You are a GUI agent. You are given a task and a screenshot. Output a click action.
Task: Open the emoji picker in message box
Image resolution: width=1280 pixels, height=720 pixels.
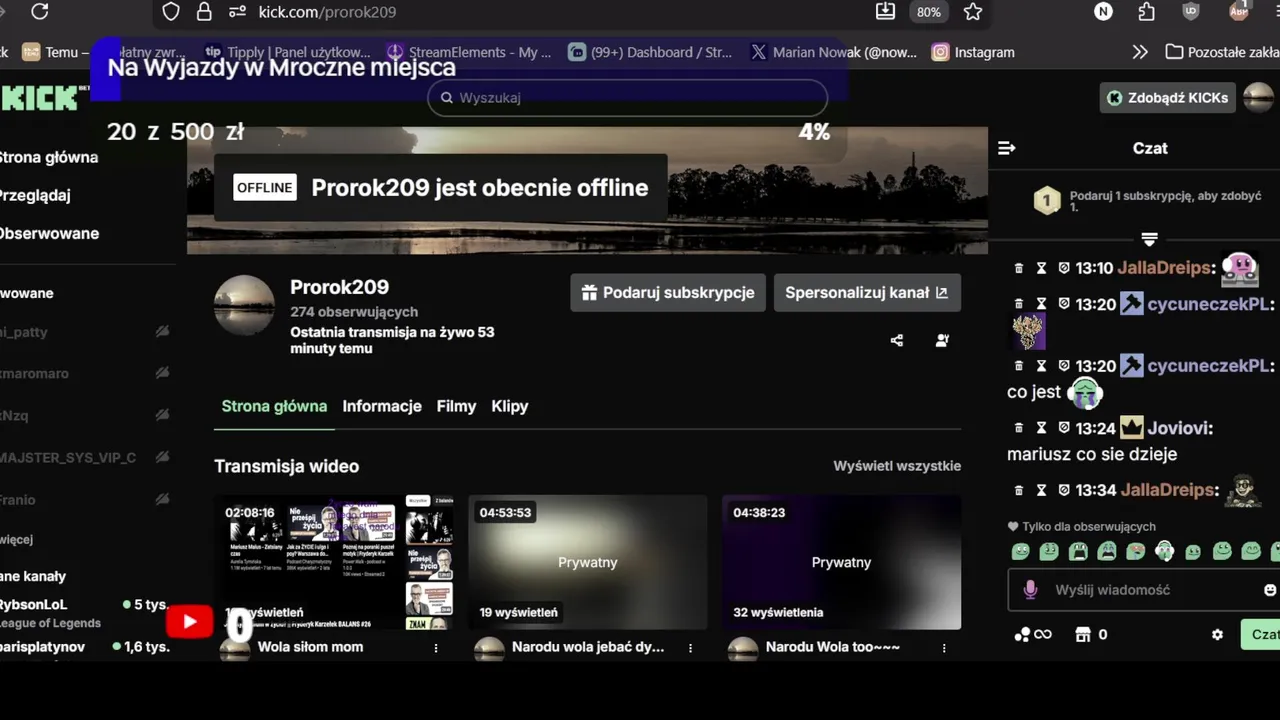tap(1270, 590)
